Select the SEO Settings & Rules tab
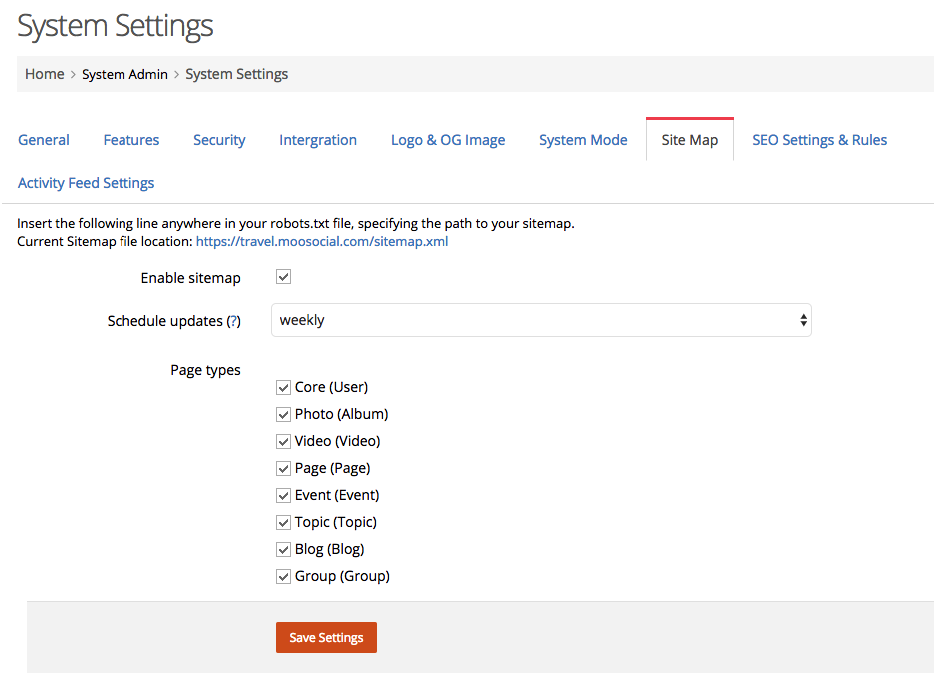 820,140
